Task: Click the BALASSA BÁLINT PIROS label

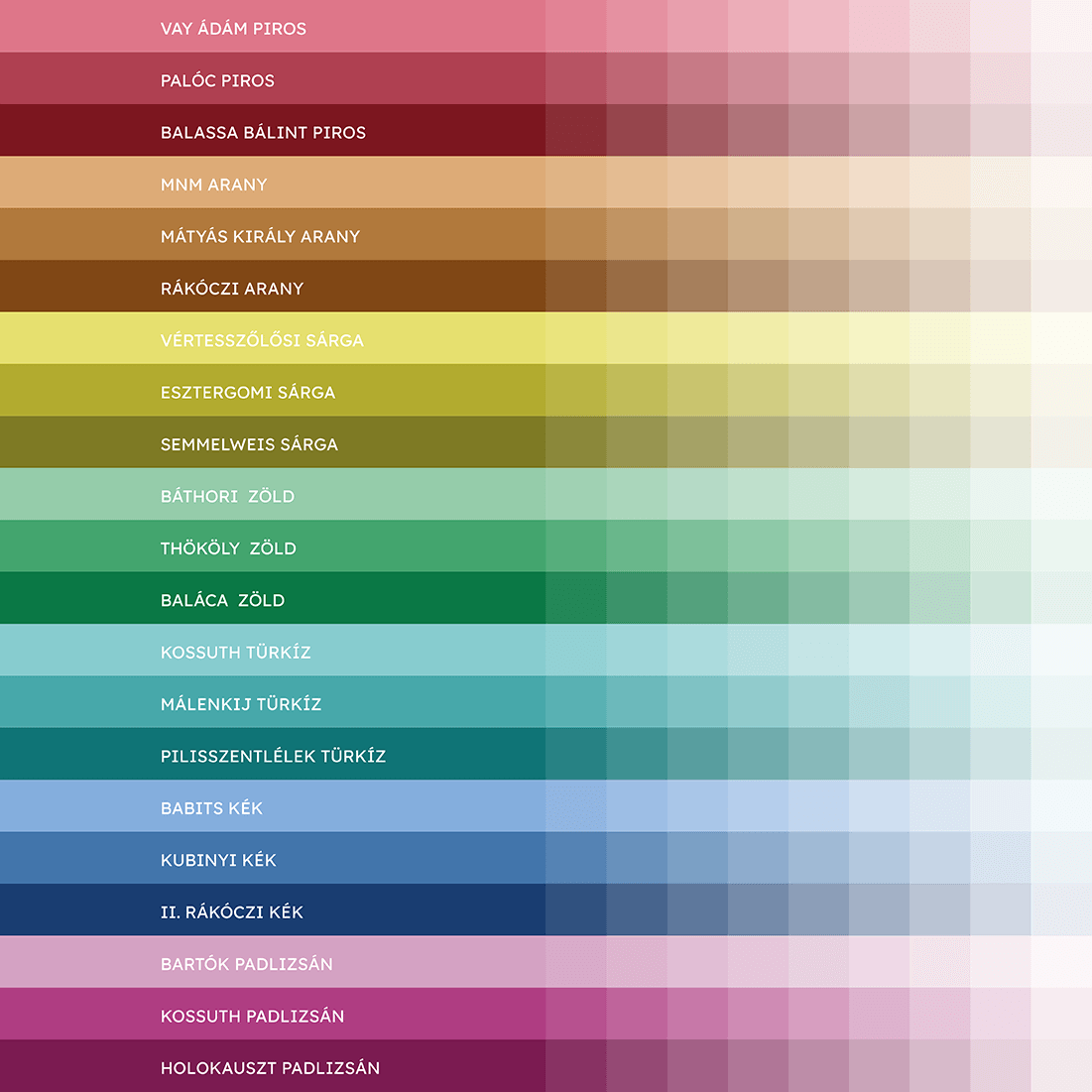Action: tap(263, 132)
